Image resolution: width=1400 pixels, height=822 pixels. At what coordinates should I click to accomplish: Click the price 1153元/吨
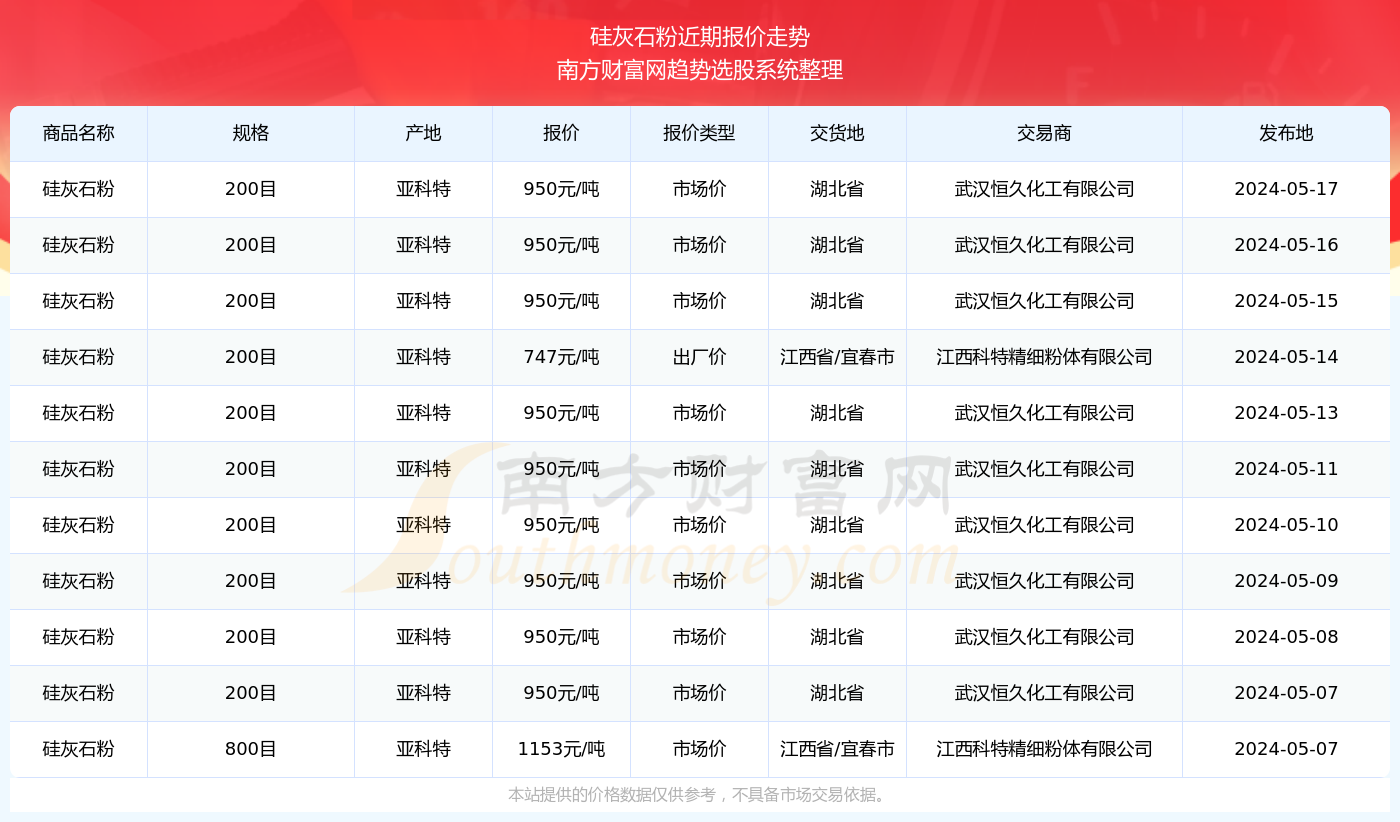(x=561, y=749)
